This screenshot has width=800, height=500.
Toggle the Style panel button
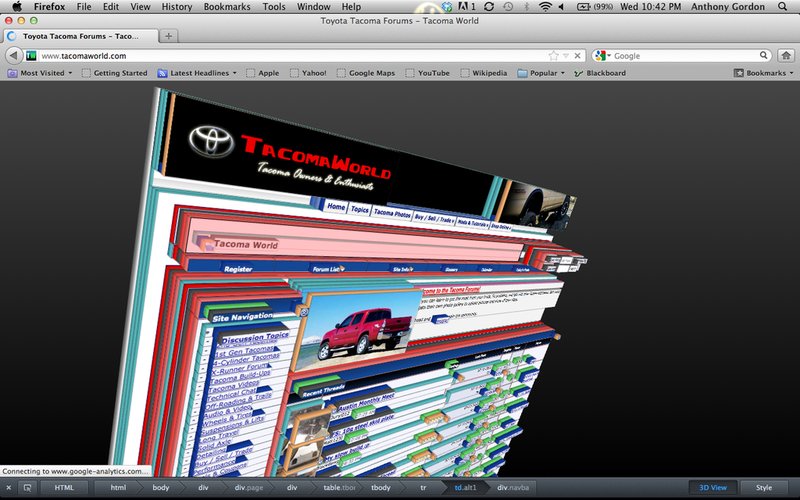[764, 488]
